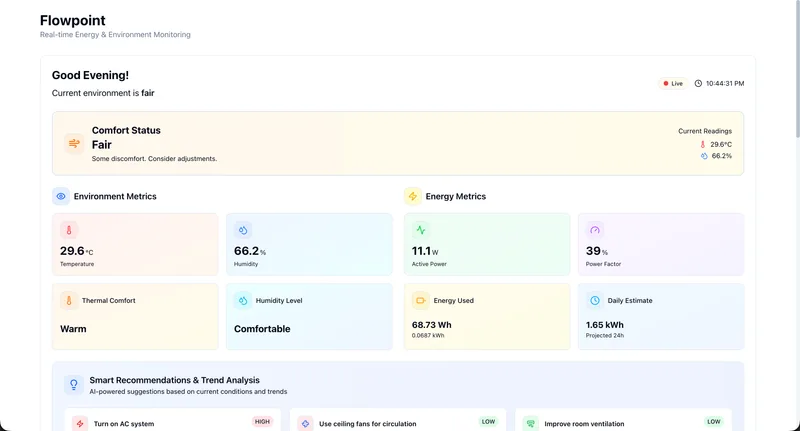Click the battery icon beside Energy Used

421,300
